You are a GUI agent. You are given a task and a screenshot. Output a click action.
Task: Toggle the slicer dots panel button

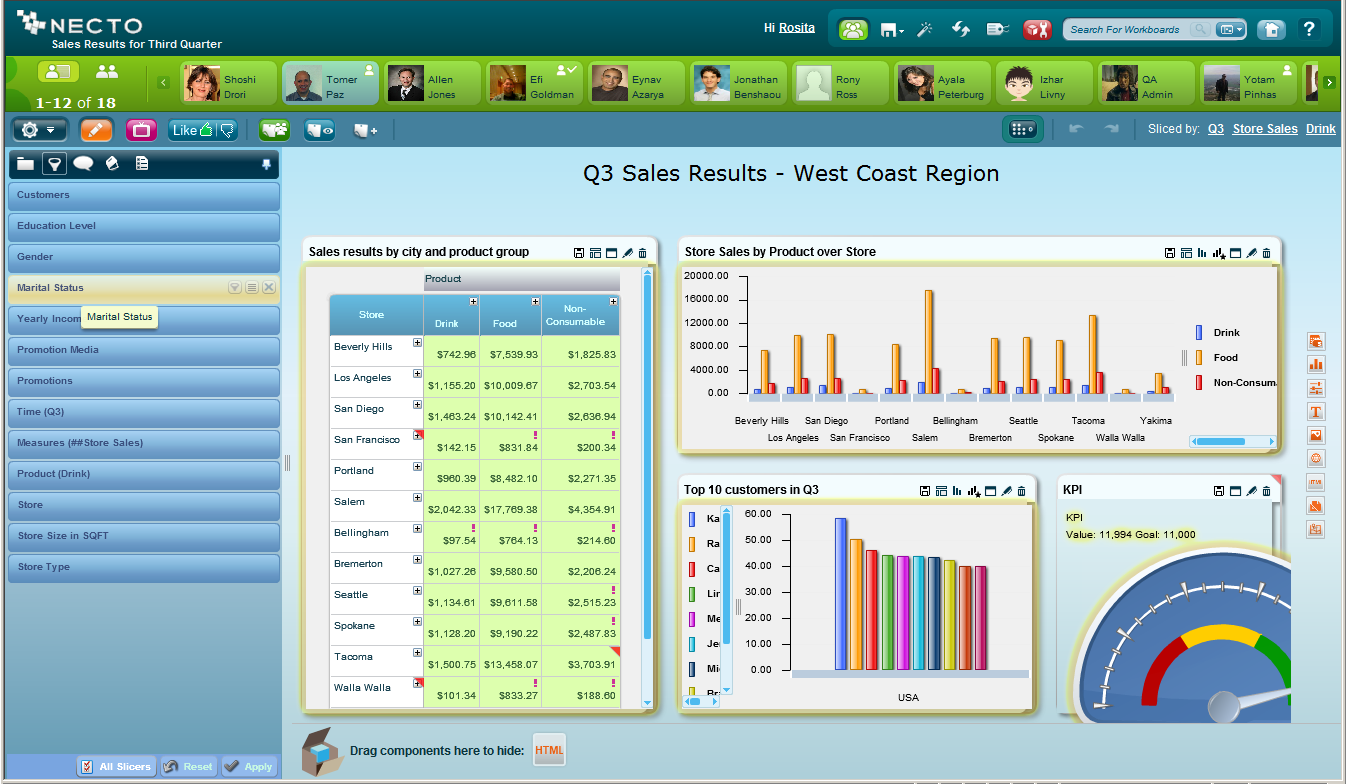pos(1023,129)
